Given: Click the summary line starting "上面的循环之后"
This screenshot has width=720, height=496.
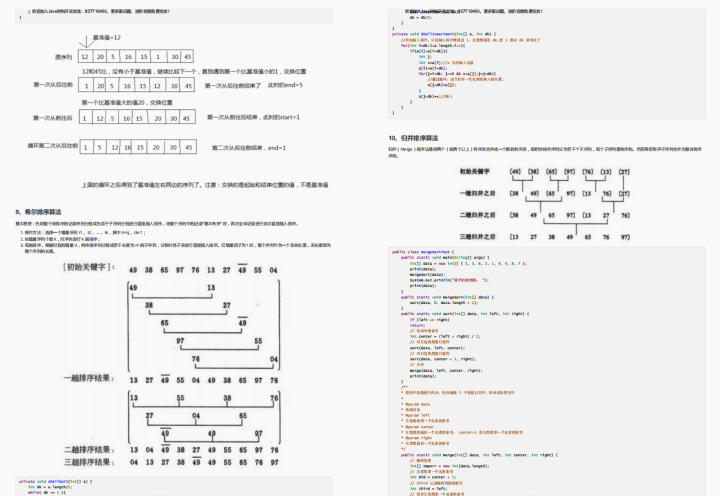Looking at the screenshot, I should pos(205,185).
